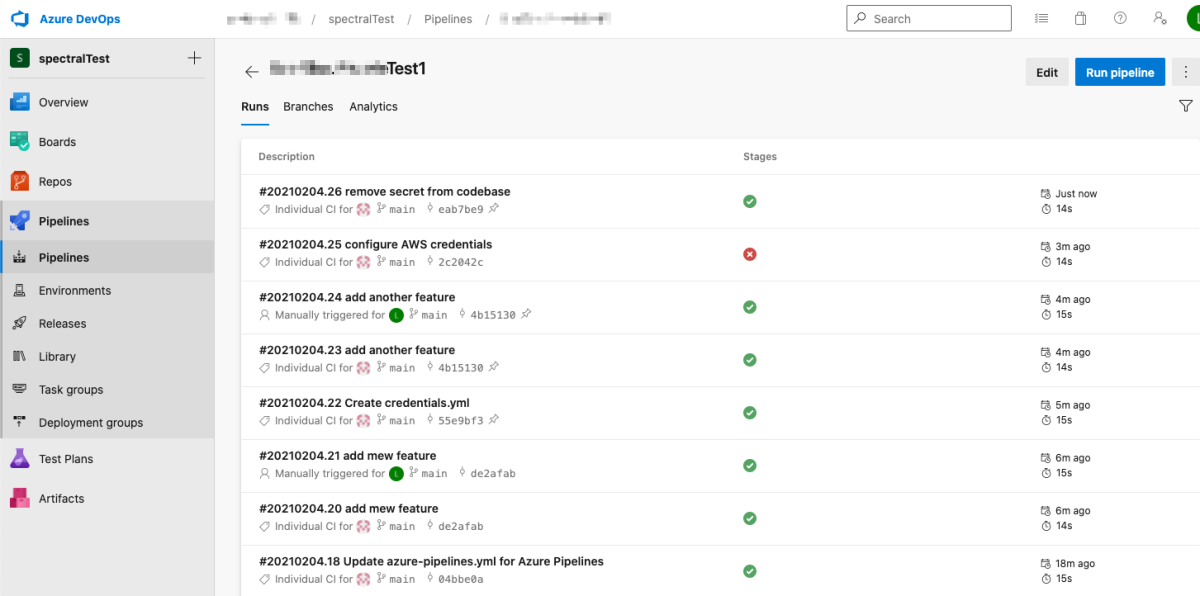This screenshot has width=1200, height=596.
Task: Focus the Search input field
Action: (x=929, y=19)
